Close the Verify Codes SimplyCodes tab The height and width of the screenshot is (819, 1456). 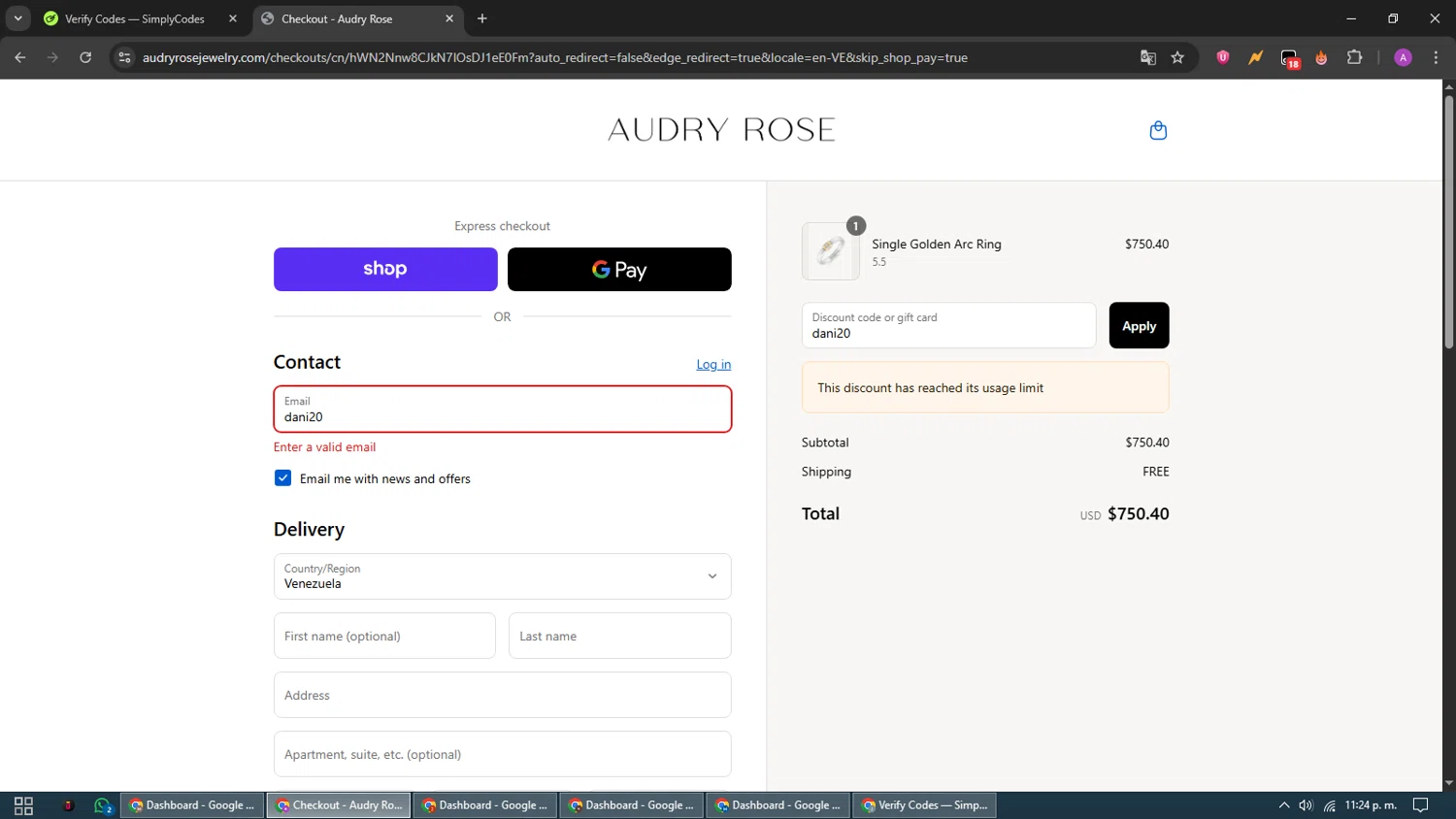(x=233, y=18)
